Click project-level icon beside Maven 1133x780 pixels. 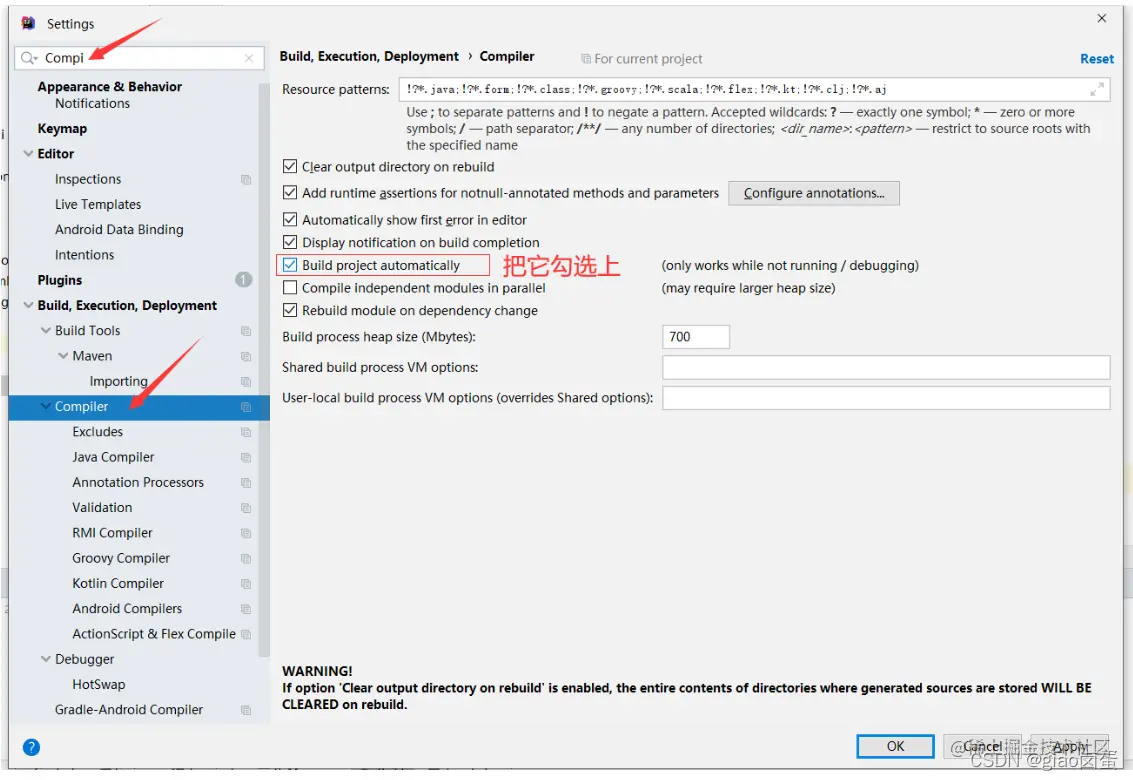coord(246,356)
